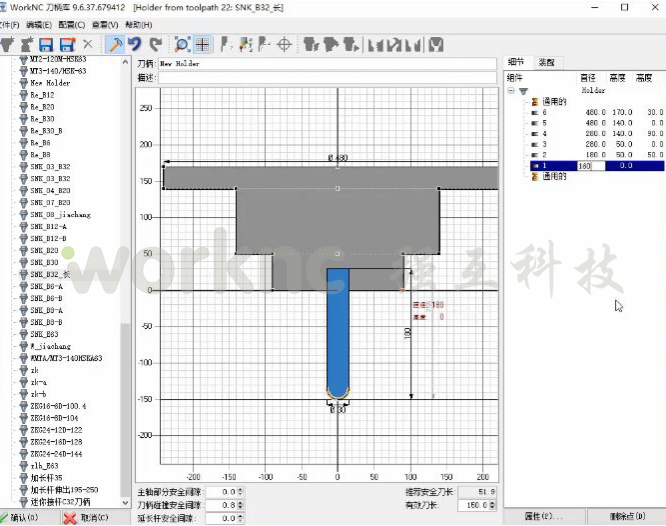Click the crosshair target toolbar icon
This screenshot has width=666, height=526.
[283, 44]
